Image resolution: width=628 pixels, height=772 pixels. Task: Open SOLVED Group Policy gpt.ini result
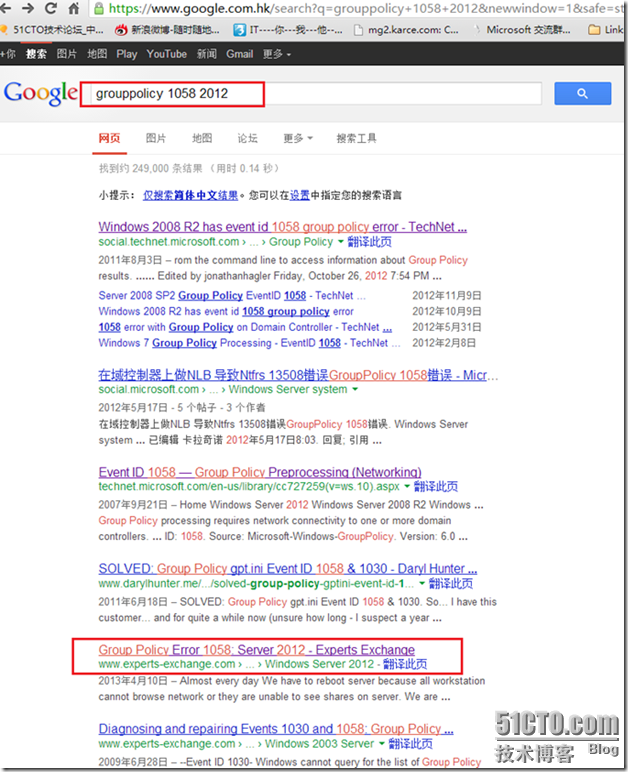[x=288, y=569]
